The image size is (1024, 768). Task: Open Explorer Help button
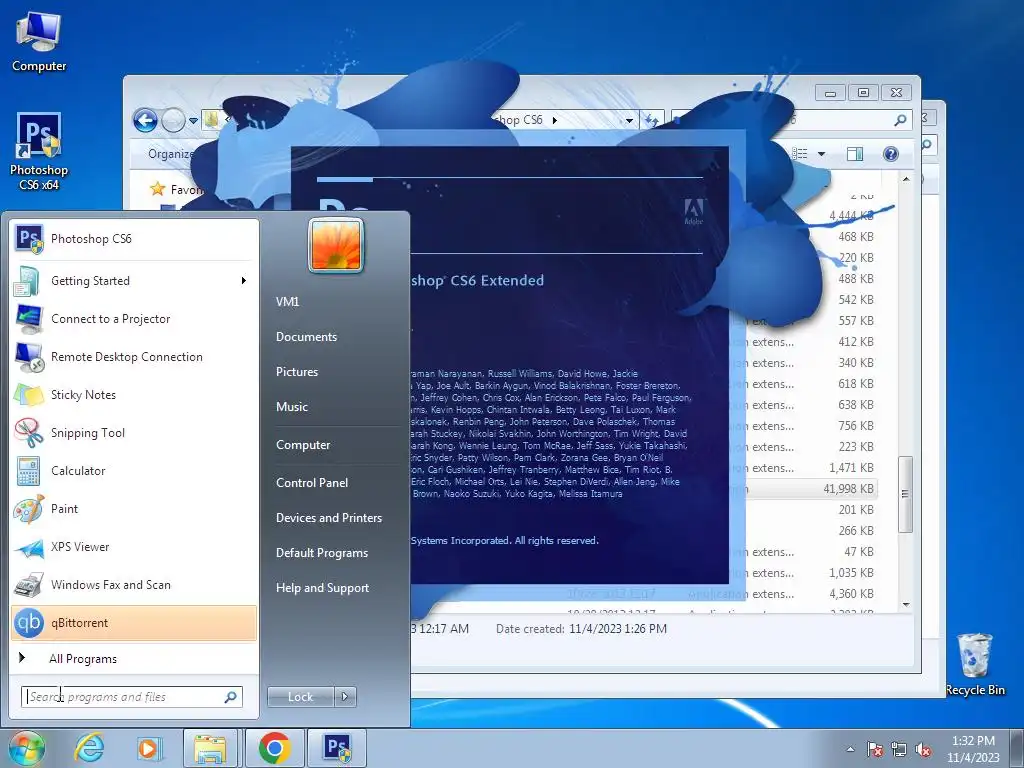(891, 153)
